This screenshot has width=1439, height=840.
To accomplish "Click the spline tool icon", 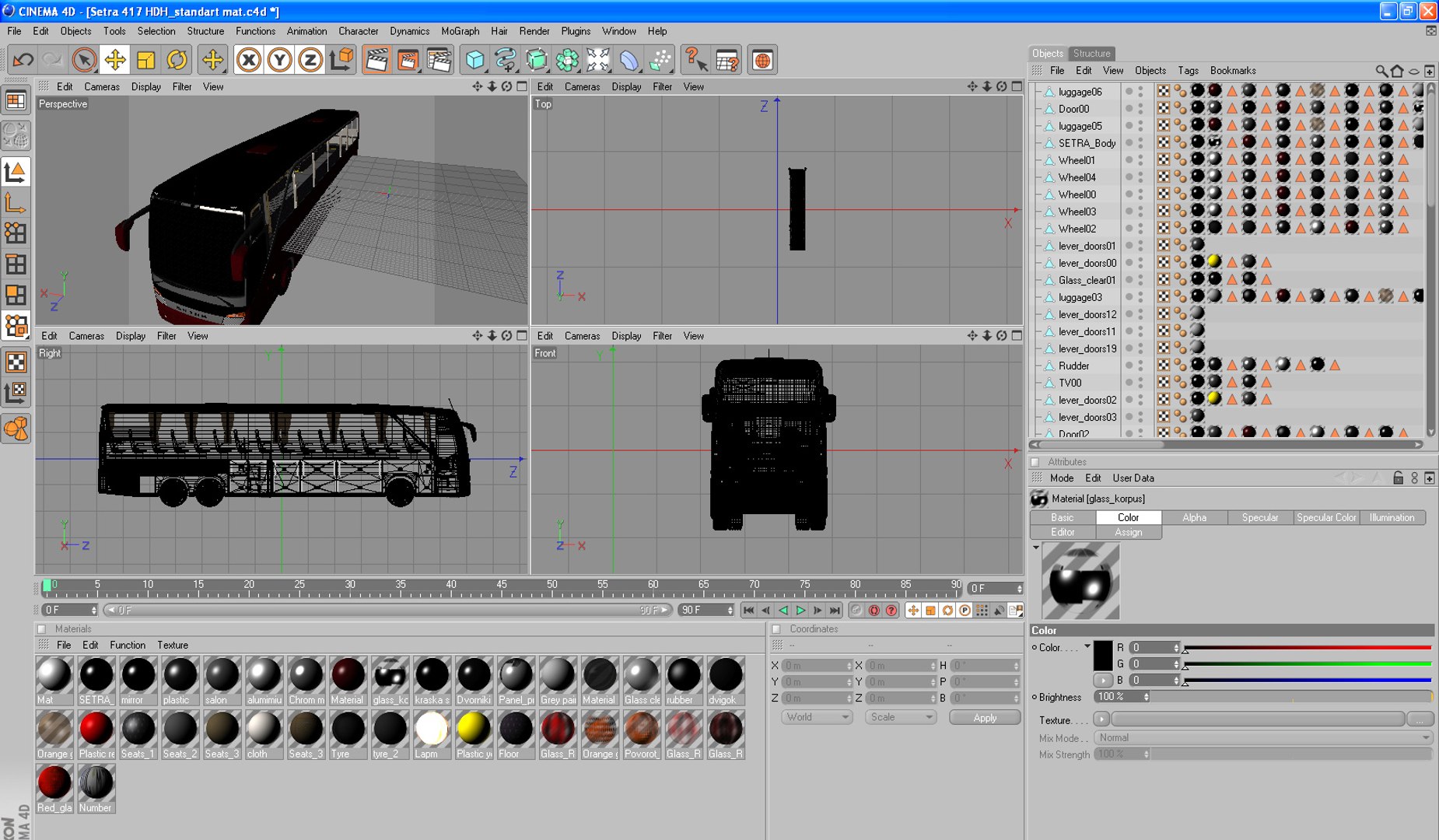I will click(x=506, y=60).
